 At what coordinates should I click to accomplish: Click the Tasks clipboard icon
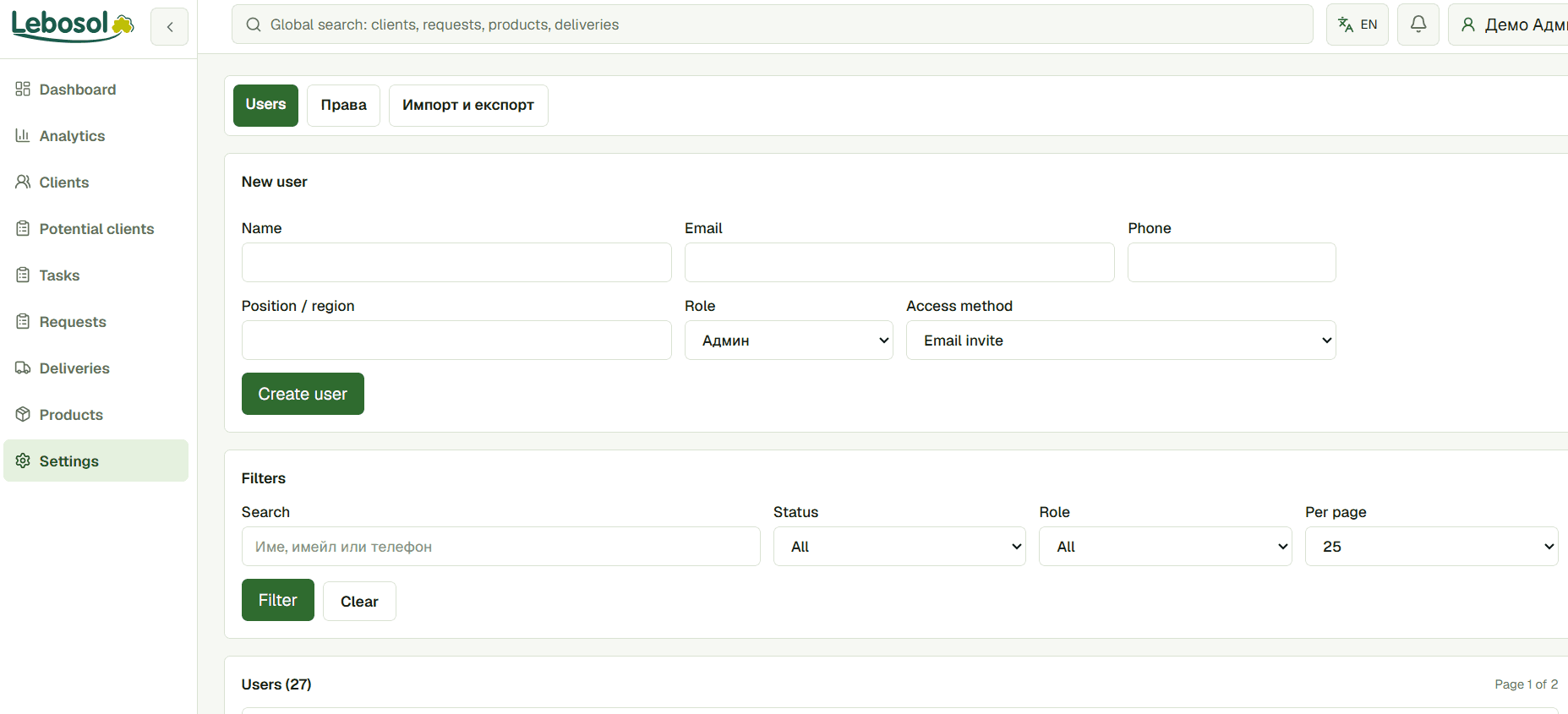coord(23,275)
